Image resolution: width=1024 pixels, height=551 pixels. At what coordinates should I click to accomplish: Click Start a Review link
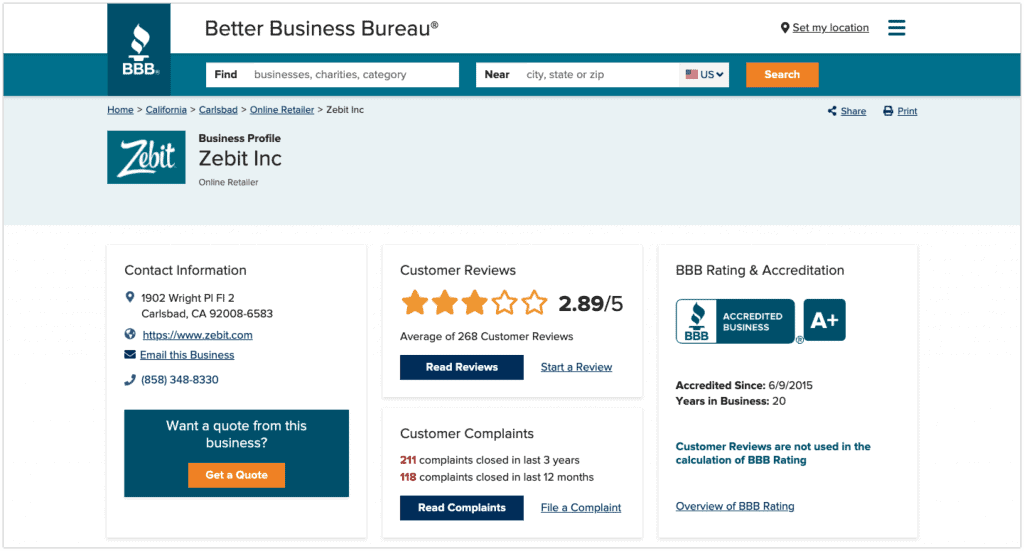[576, 367]
